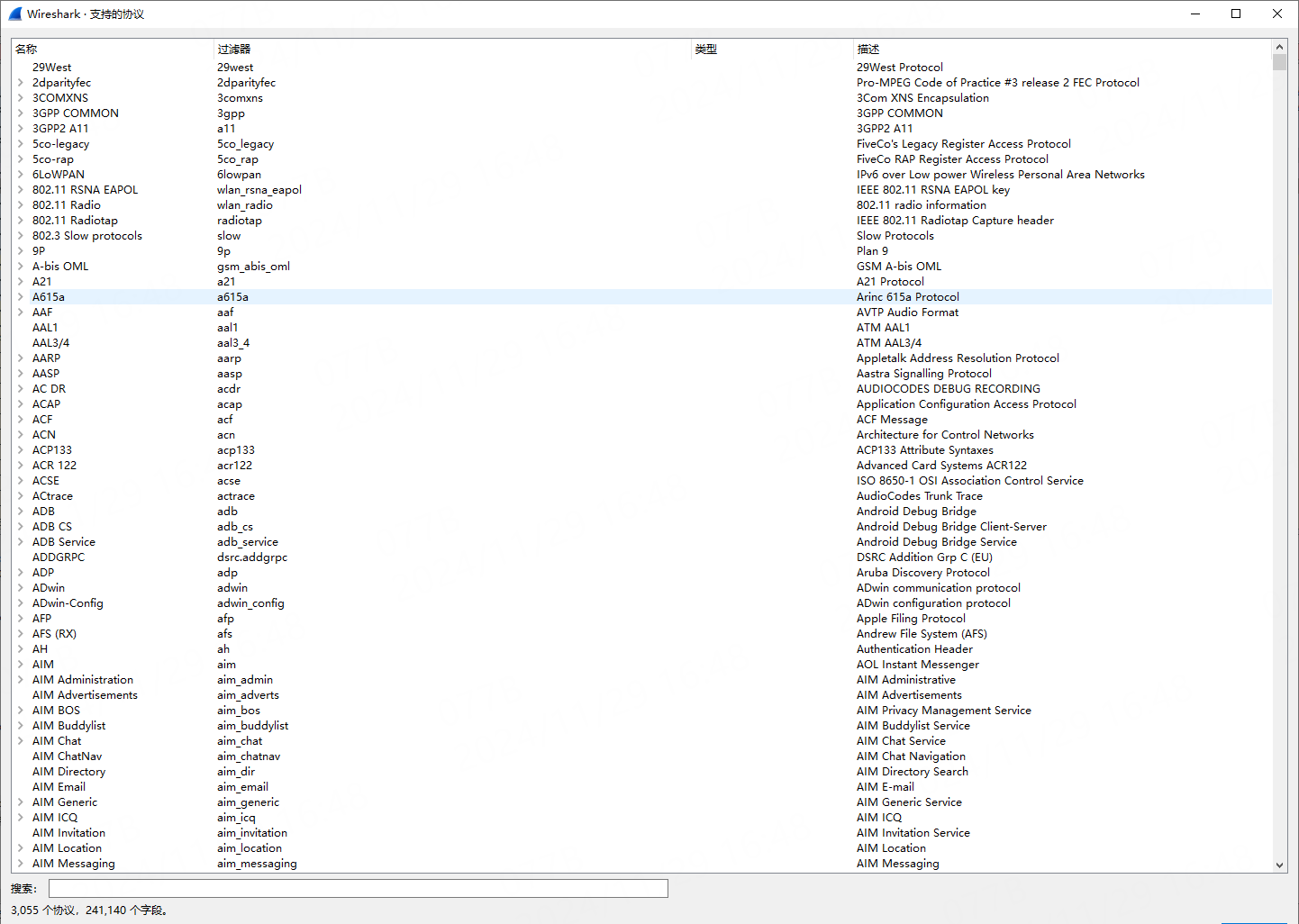The width and height of the screenshot is (1299, 924).
Task: Sort by the 类型 column header
Action: point(772,50)
